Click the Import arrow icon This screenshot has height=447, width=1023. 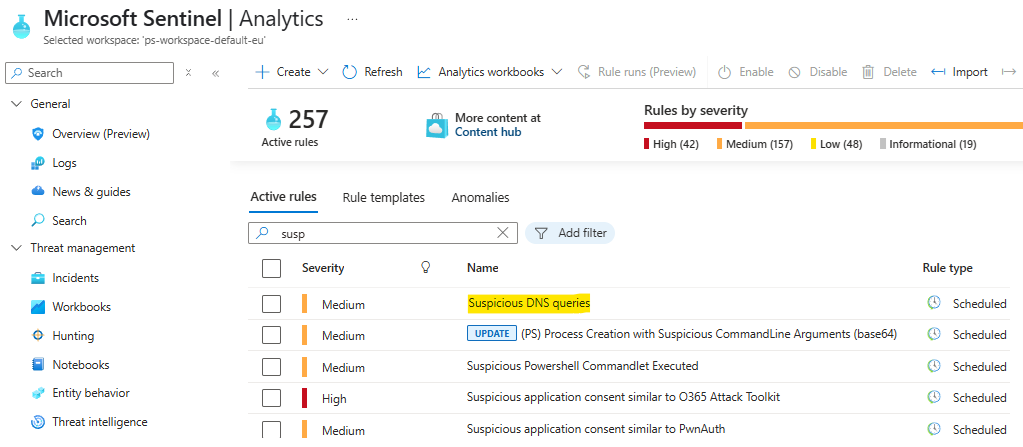tap(938, 72)
